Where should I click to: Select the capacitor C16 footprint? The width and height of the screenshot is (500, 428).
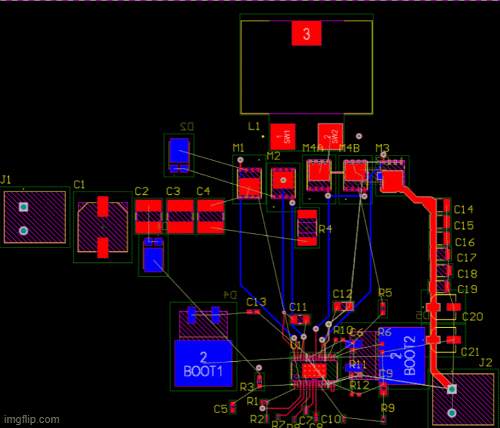(443, 238)
